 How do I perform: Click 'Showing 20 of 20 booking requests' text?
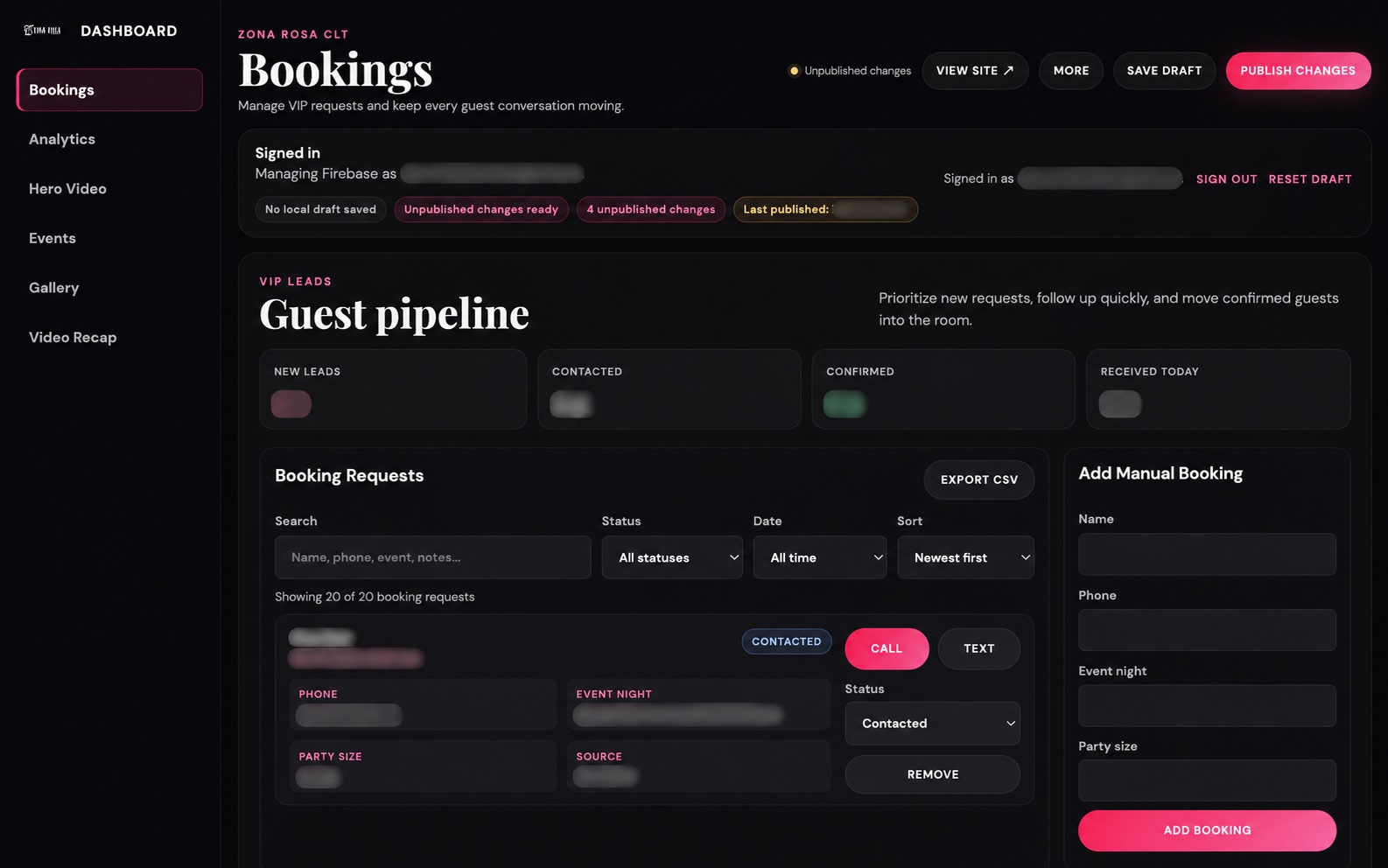375,597
